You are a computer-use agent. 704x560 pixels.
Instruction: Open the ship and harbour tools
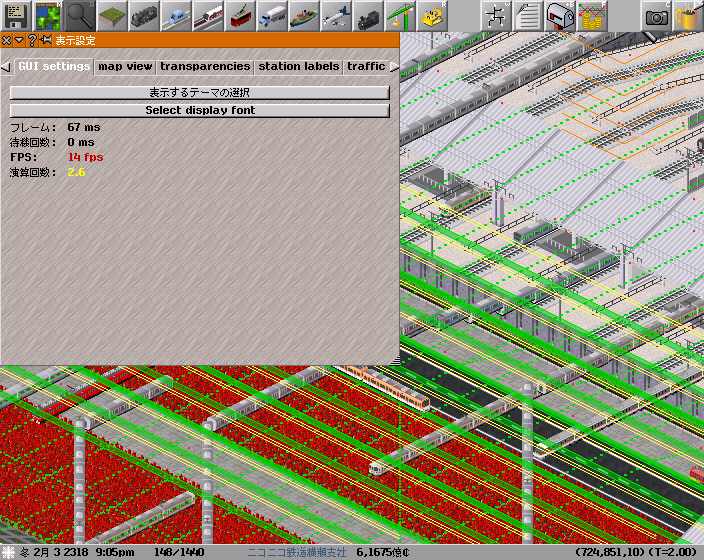pos(304,16)
